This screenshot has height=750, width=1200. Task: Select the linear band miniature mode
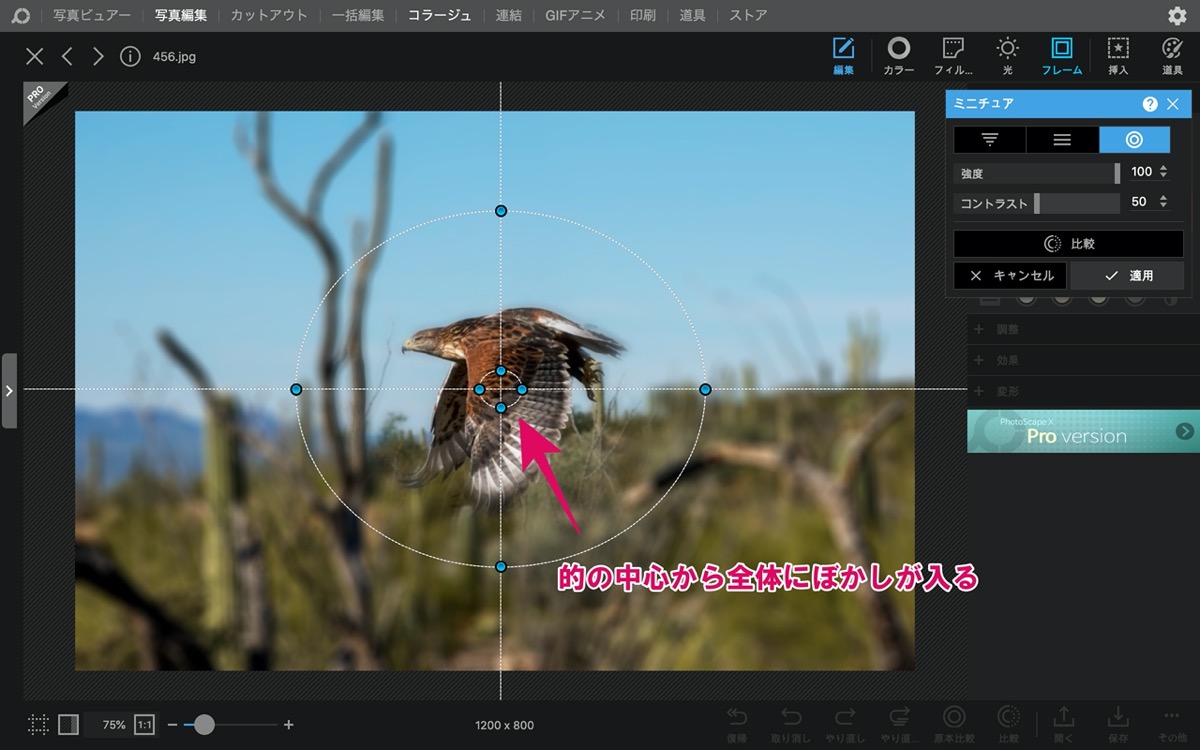[1062, 140]
